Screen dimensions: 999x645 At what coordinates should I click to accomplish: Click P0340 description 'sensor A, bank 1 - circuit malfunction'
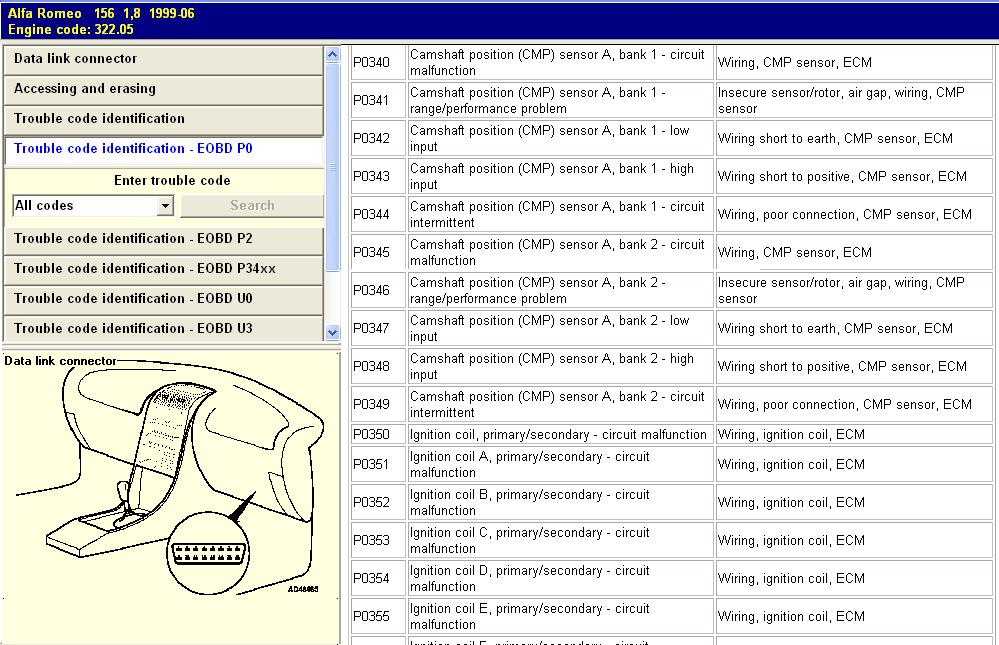[x=561, y=62]
